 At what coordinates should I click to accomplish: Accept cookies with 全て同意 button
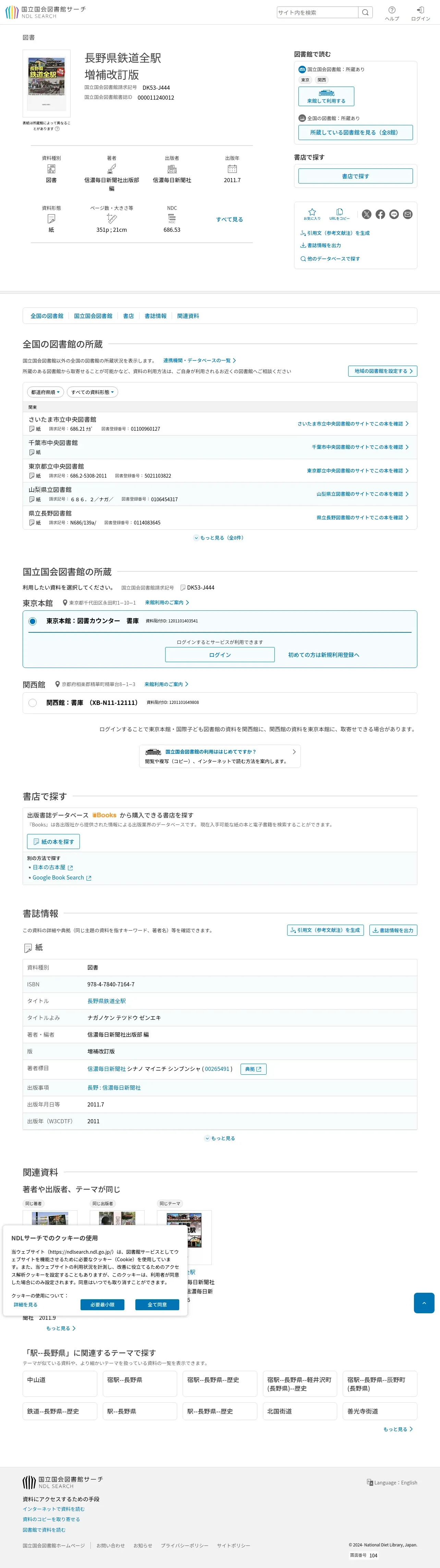[x=157, y=1304]
